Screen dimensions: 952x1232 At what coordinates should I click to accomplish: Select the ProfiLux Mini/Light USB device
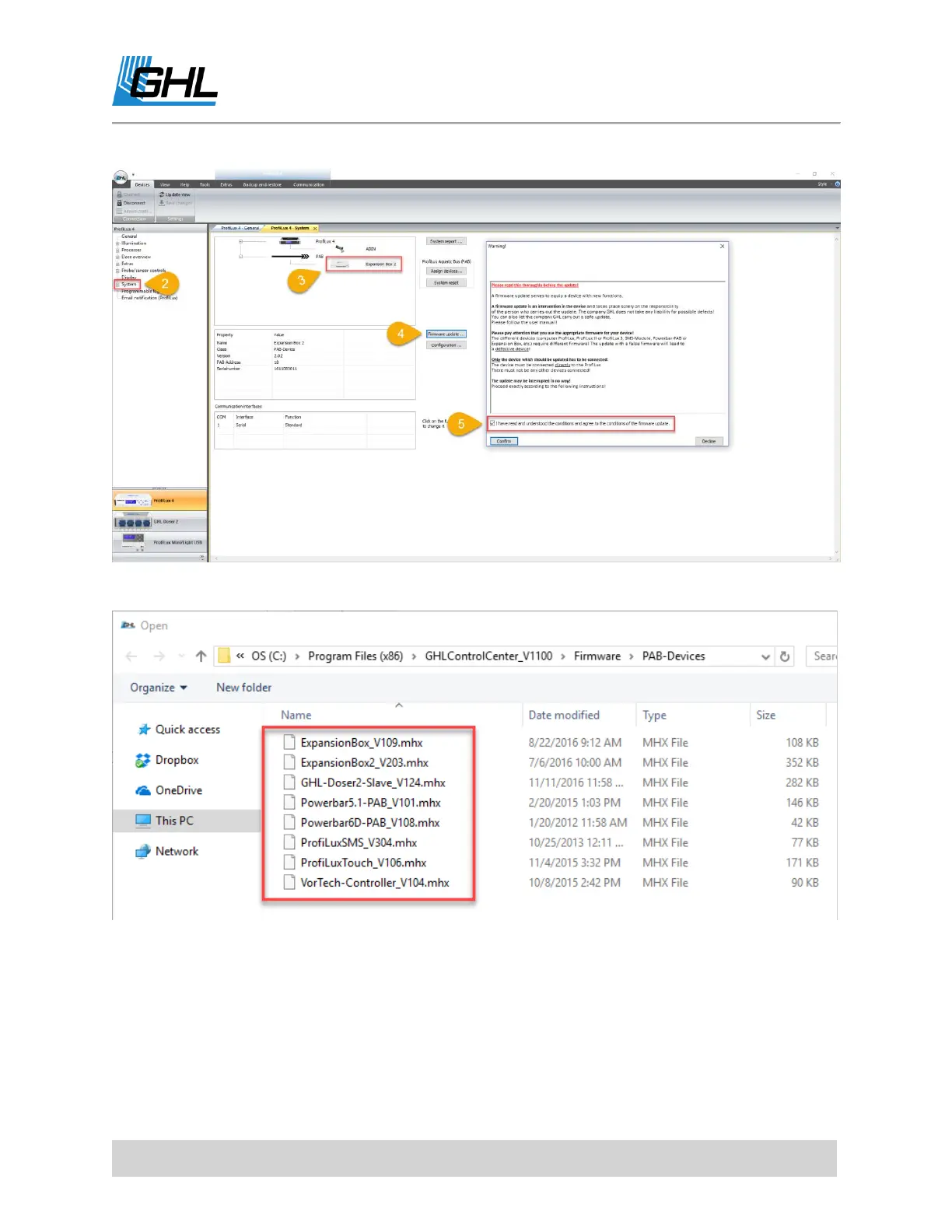(159, 542)
